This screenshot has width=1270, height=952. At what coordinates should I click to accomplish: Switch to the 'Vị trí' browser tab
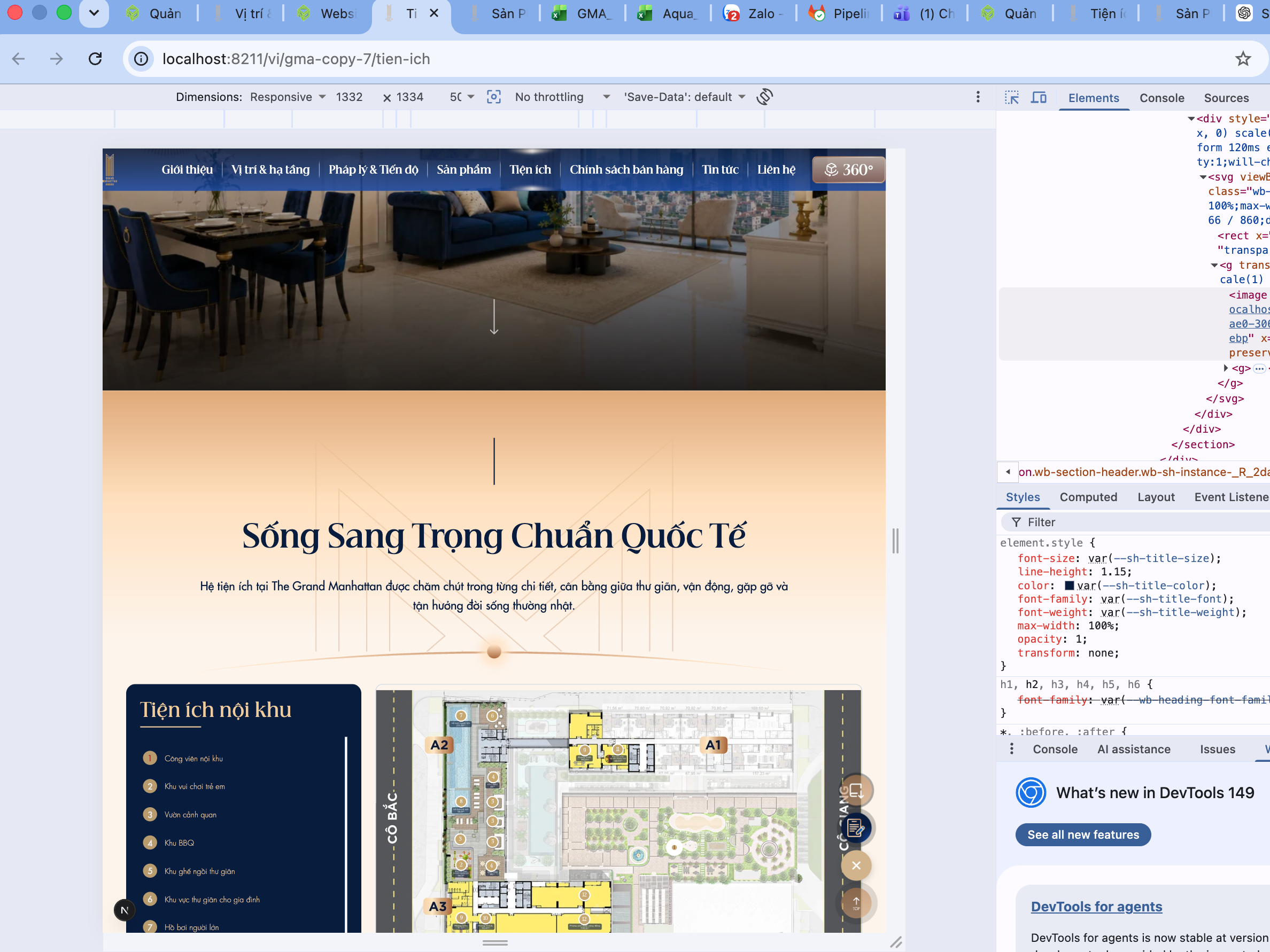coord(243,13)
